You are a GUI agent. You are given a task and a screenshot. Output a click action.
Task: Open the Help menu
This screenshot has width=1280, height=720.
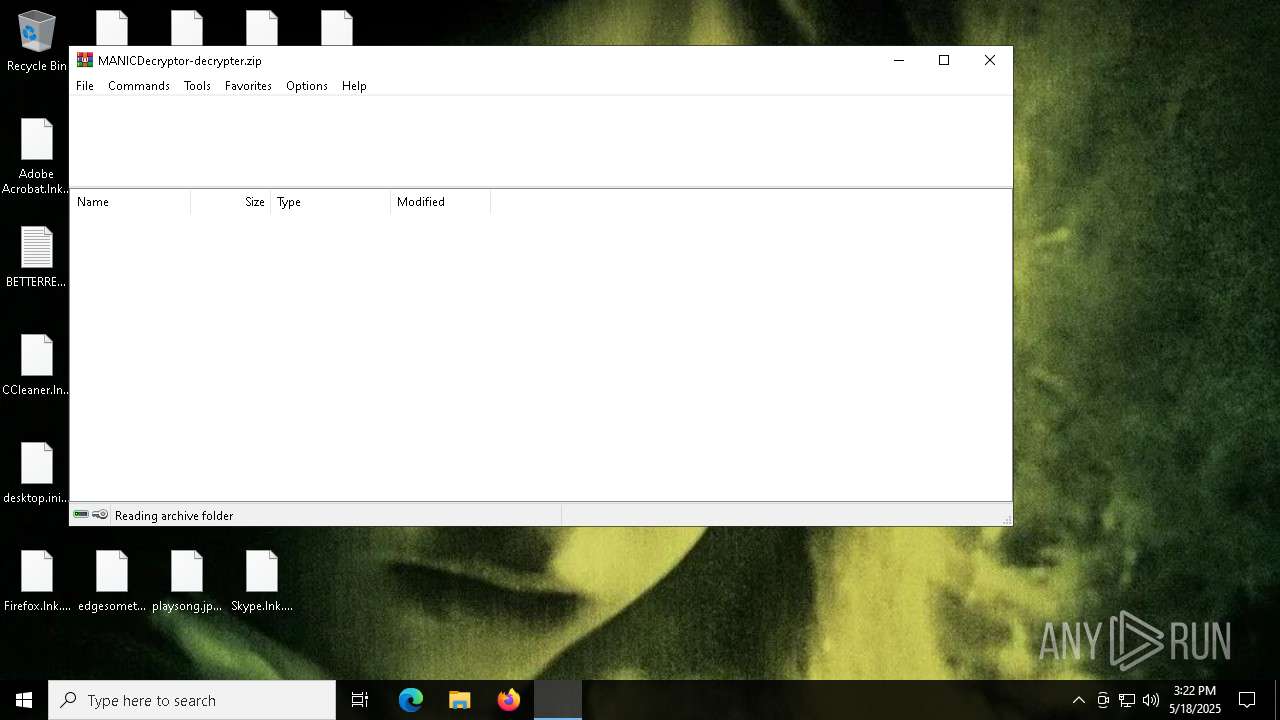[x=354, y=86]
